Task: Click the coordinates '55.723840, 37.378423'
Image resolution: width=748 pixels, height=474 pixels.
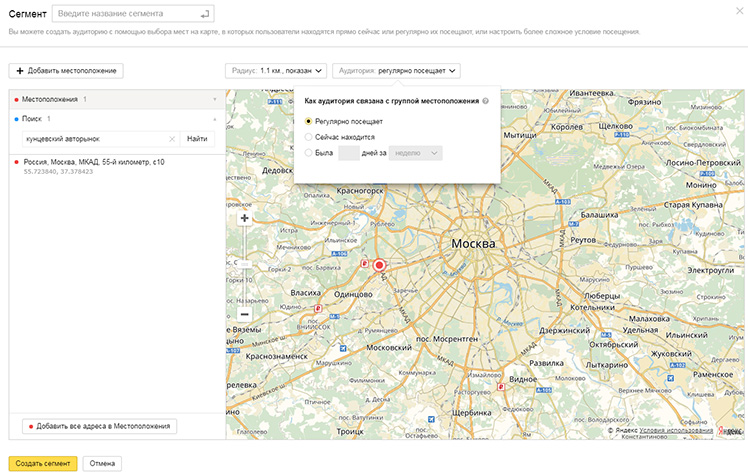Action: coord(58,172)
